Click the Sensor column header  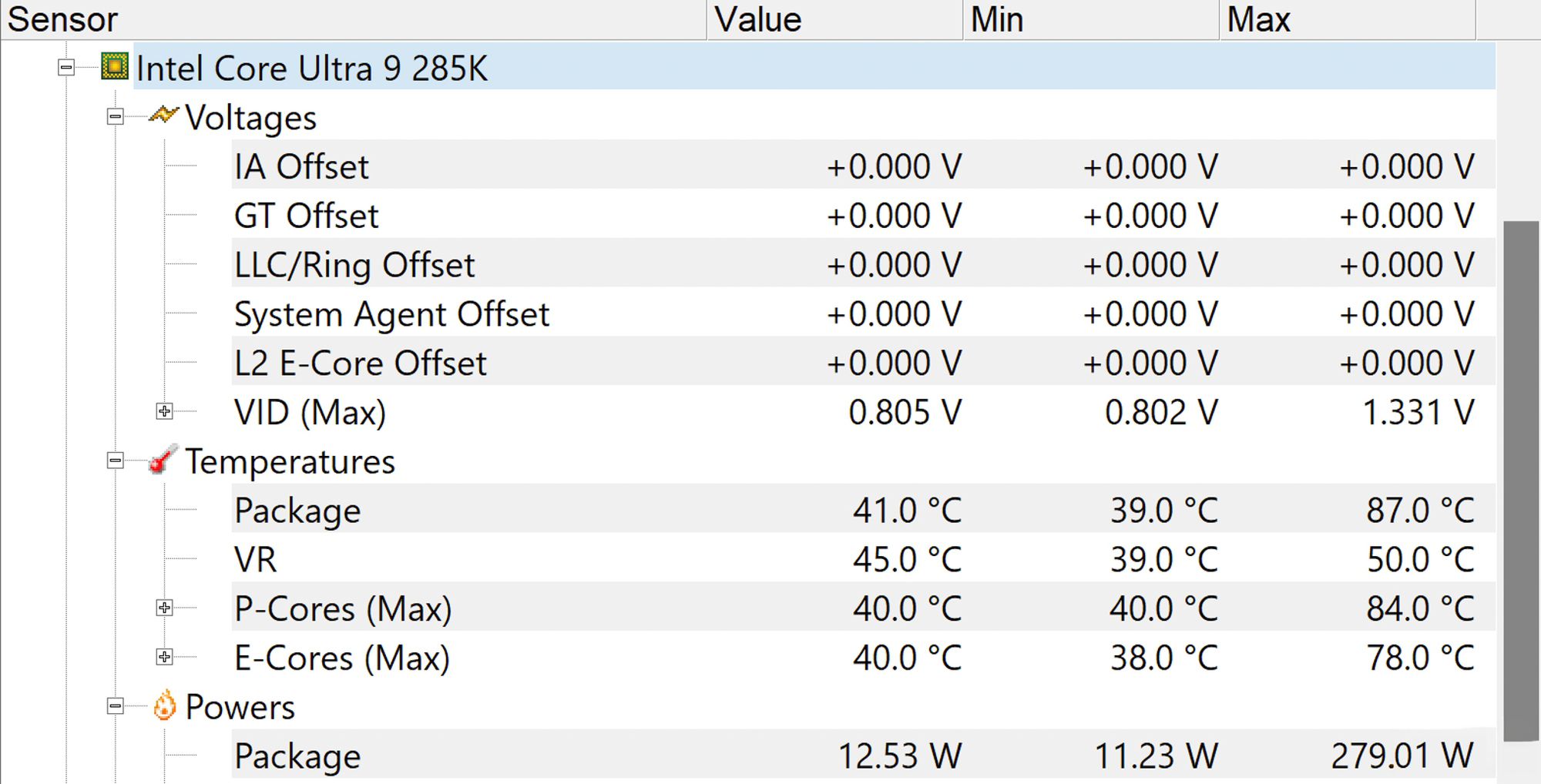[x=354, y=19]
